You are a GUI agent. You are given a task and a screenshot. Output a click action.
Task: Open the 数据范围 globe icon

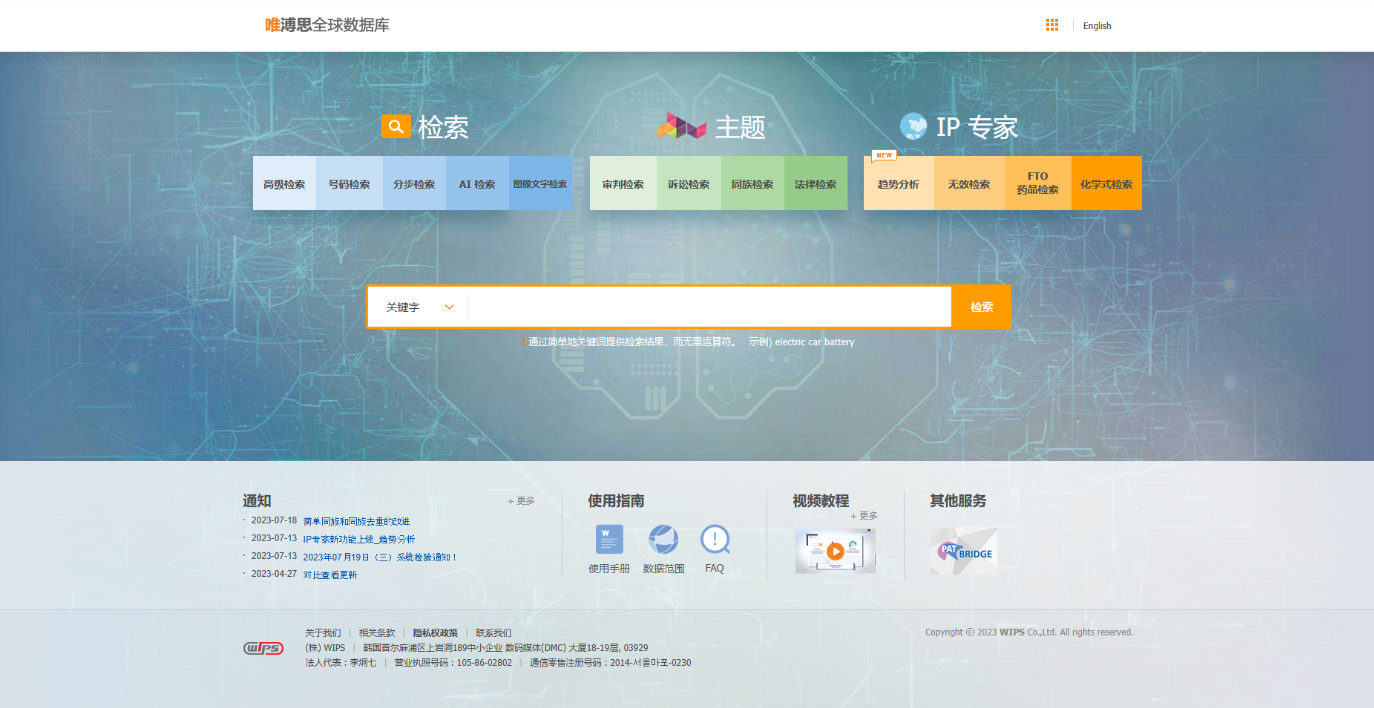(663, 540)
